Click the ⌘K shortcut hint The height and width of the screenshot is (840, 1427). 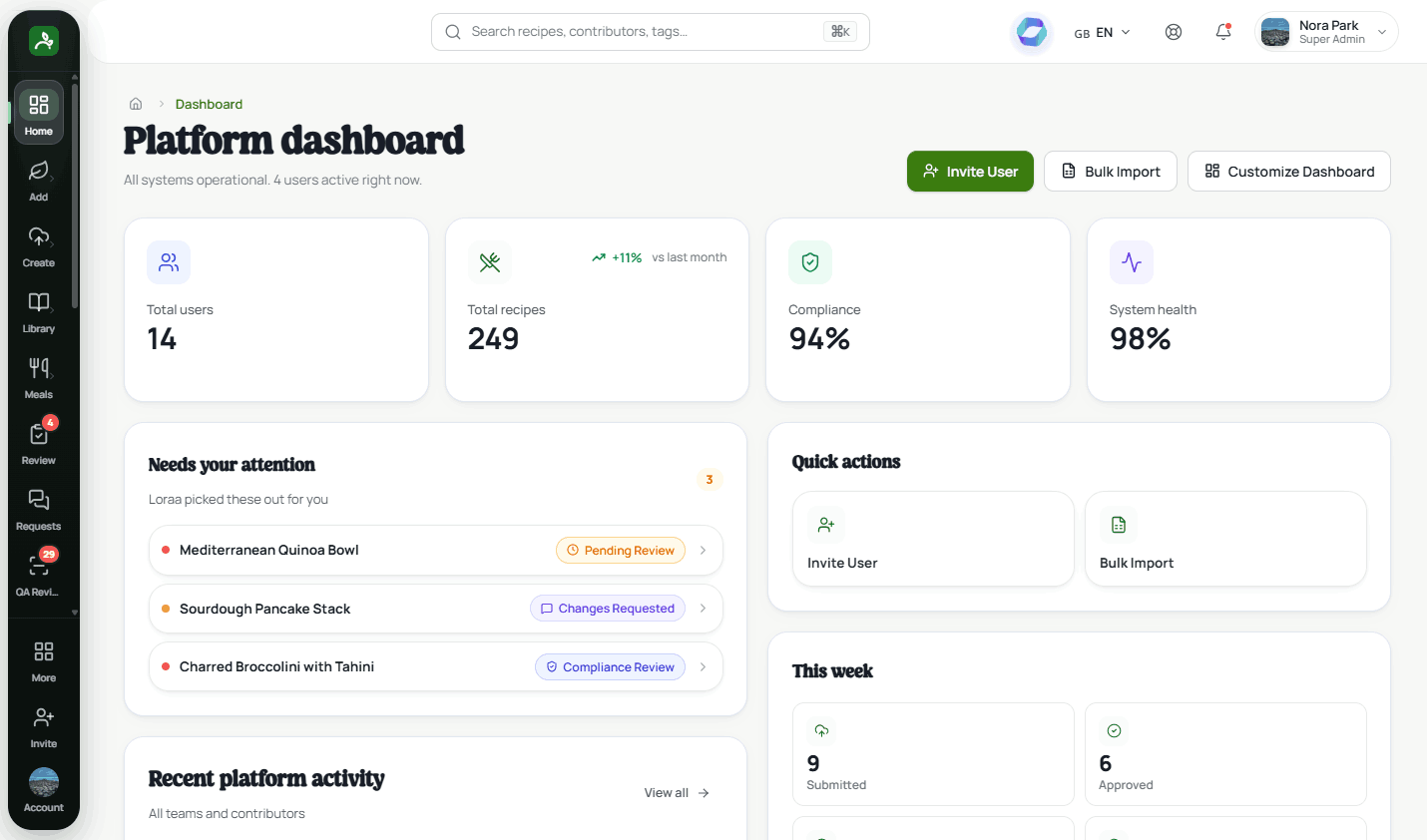click(x=840, y=32)
